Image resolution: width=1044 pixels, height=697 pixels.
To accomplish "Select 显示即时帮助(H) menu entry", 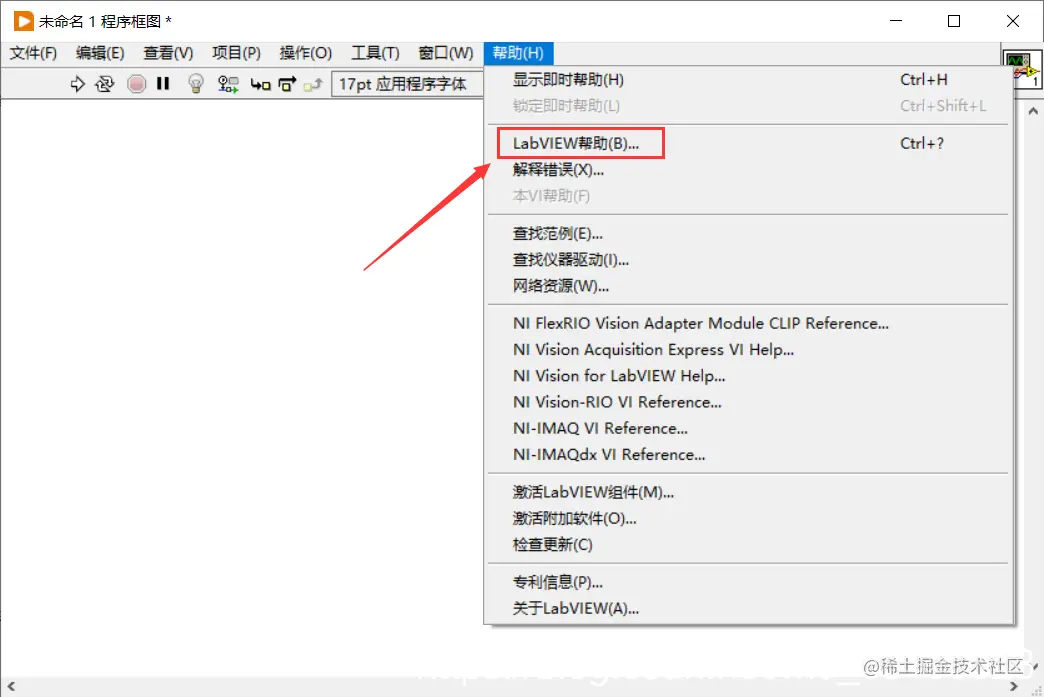I will [750, 80].
